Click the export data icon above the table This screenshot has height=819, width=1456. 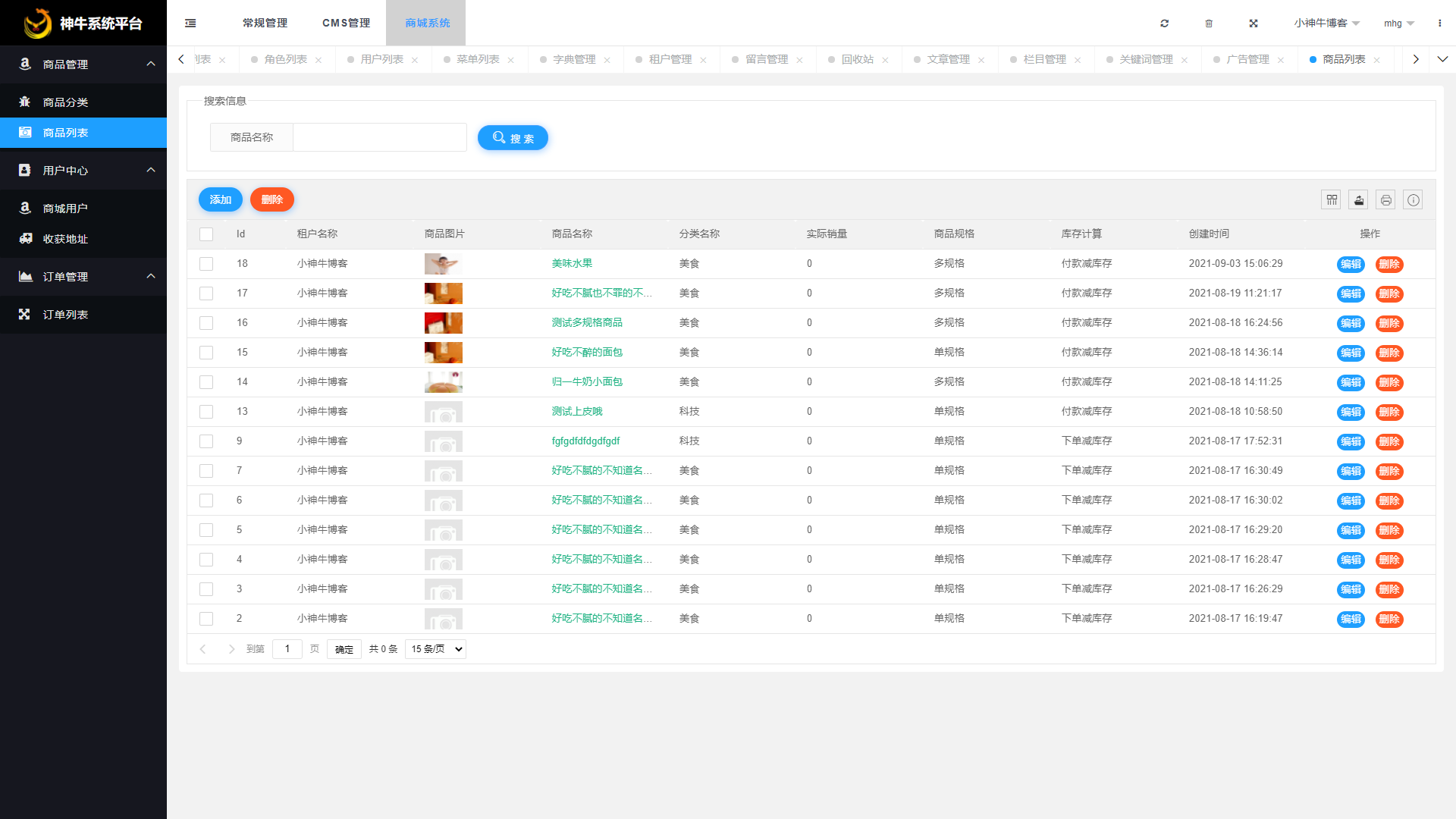[x=1358, y=199]
